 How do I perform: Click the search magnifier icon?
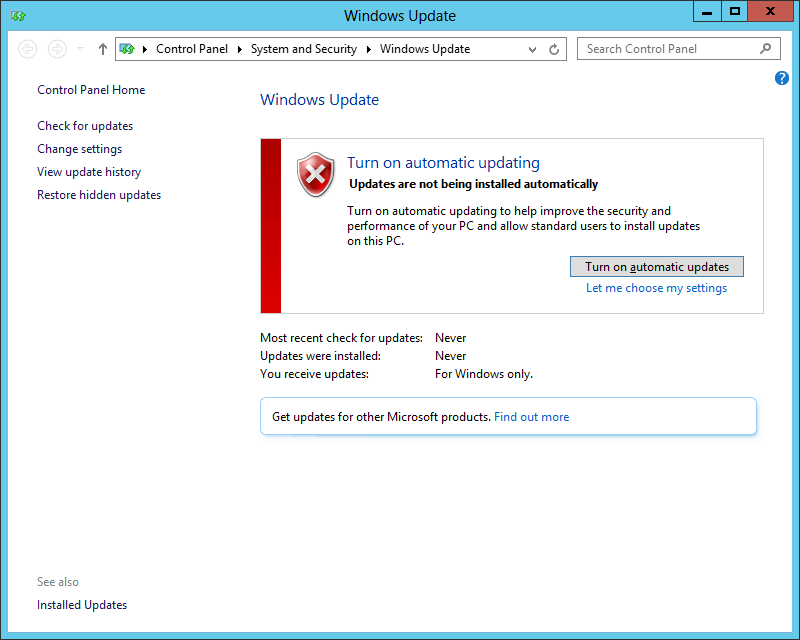pyautogui.click(x=765, y=48)
